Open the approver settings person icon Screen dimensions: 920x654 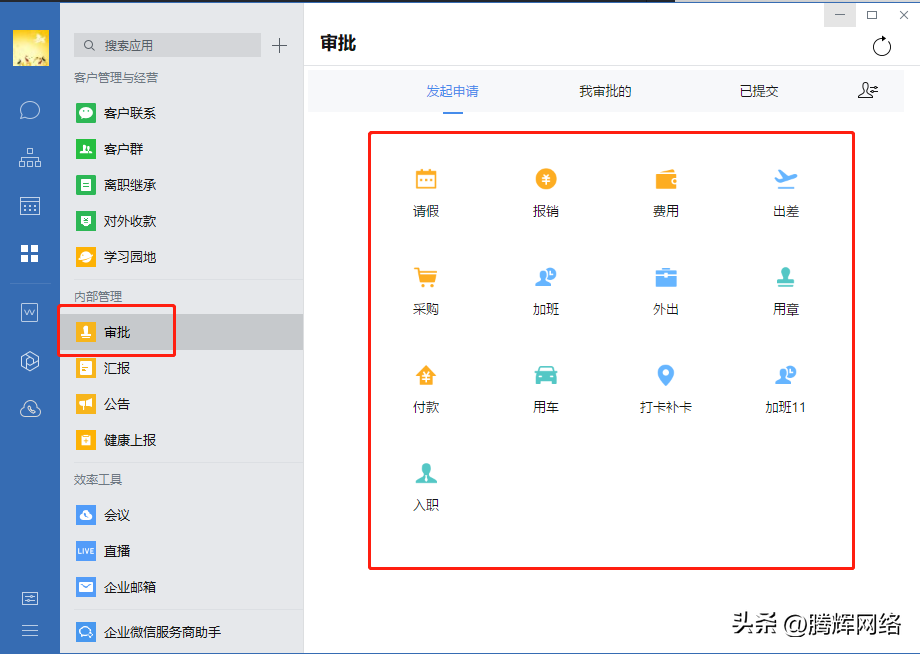(868, 90)
